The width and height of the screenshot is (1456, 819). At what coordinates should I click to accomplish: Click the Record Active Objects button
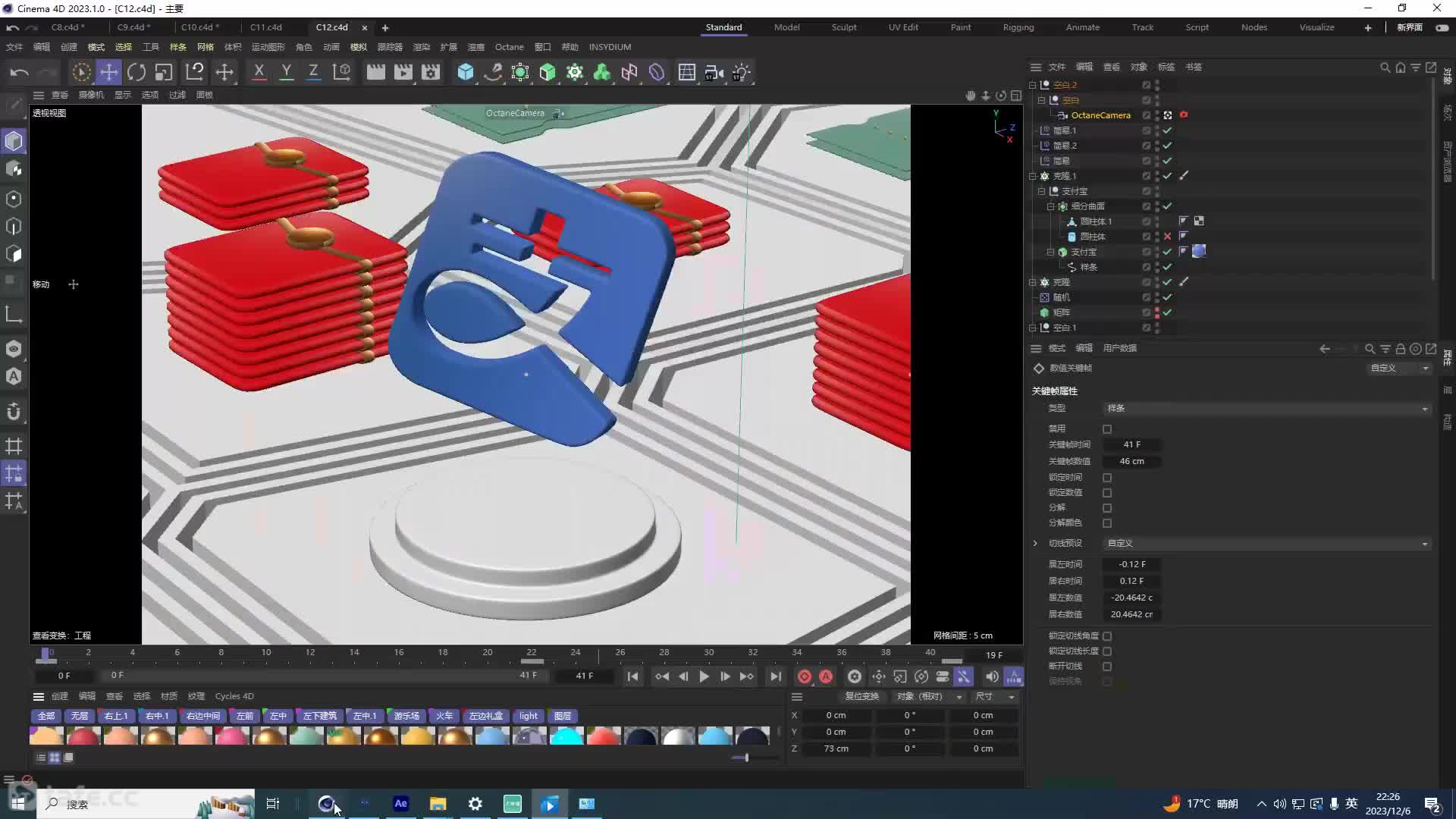point(805,676)
